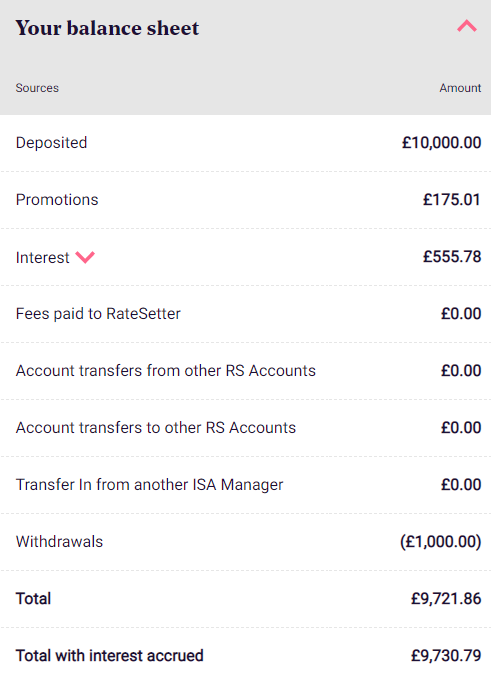Viewport: 491px width, 681px height.
Task: Click the Total row label
Action: [33, 598]
